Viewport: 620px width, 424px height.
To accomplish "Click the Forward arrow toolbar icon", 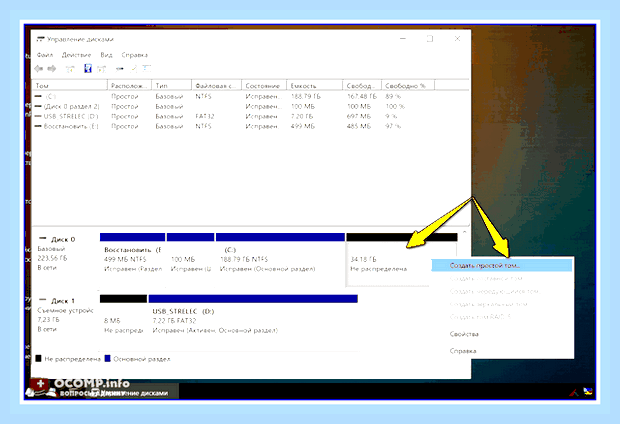I will pyautogui.click(x=52, y=69).
